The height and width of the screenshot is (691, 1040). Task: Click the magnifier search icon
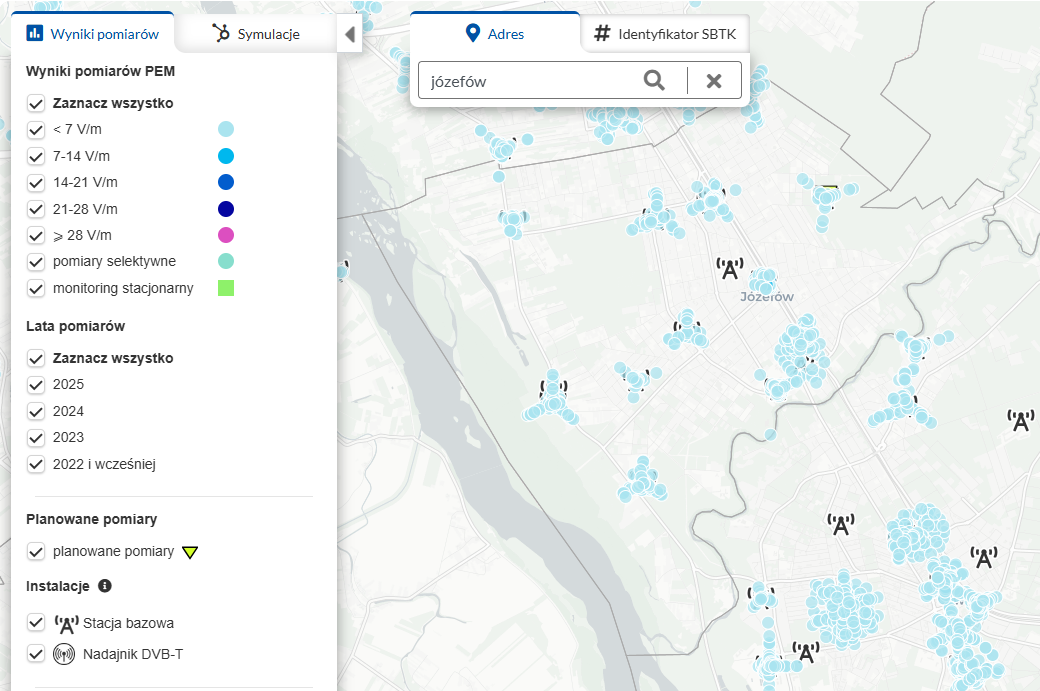pyautogui.click(x=654, y=81)
